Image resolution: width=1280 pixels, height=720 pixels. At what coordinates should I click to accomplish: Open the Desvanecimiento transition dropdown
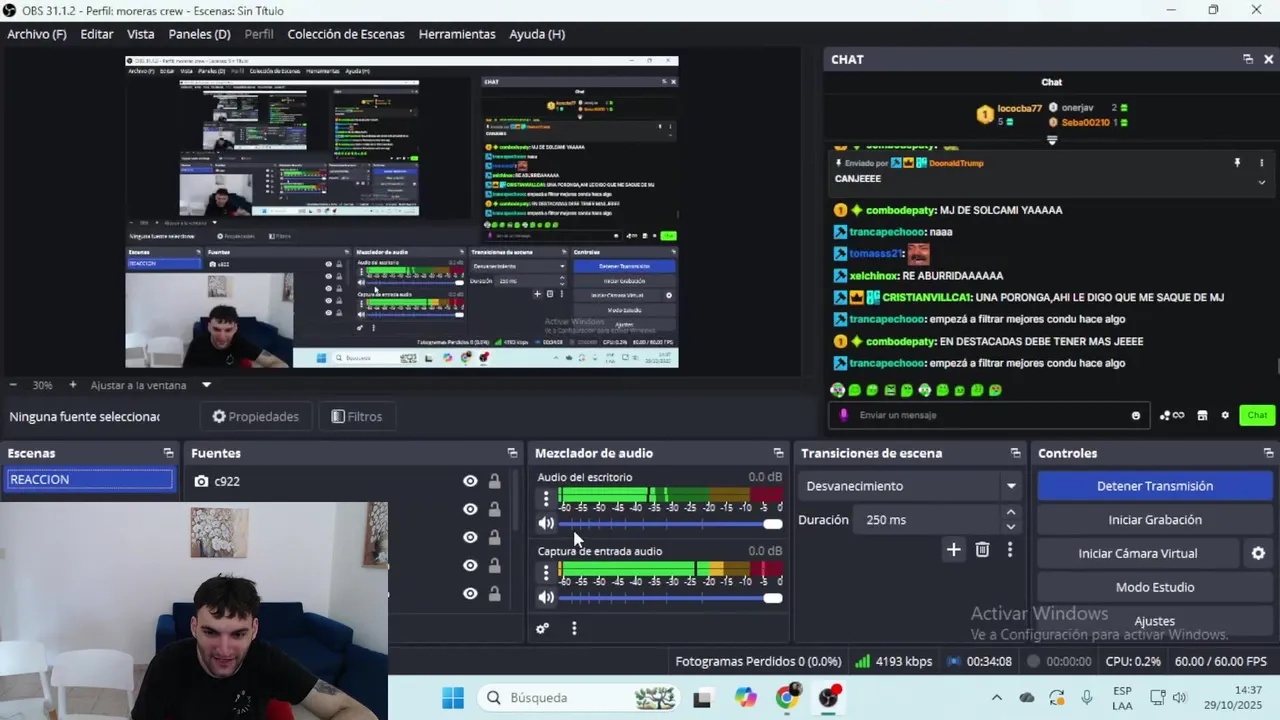pyautogui.click(x=911, y=486)
